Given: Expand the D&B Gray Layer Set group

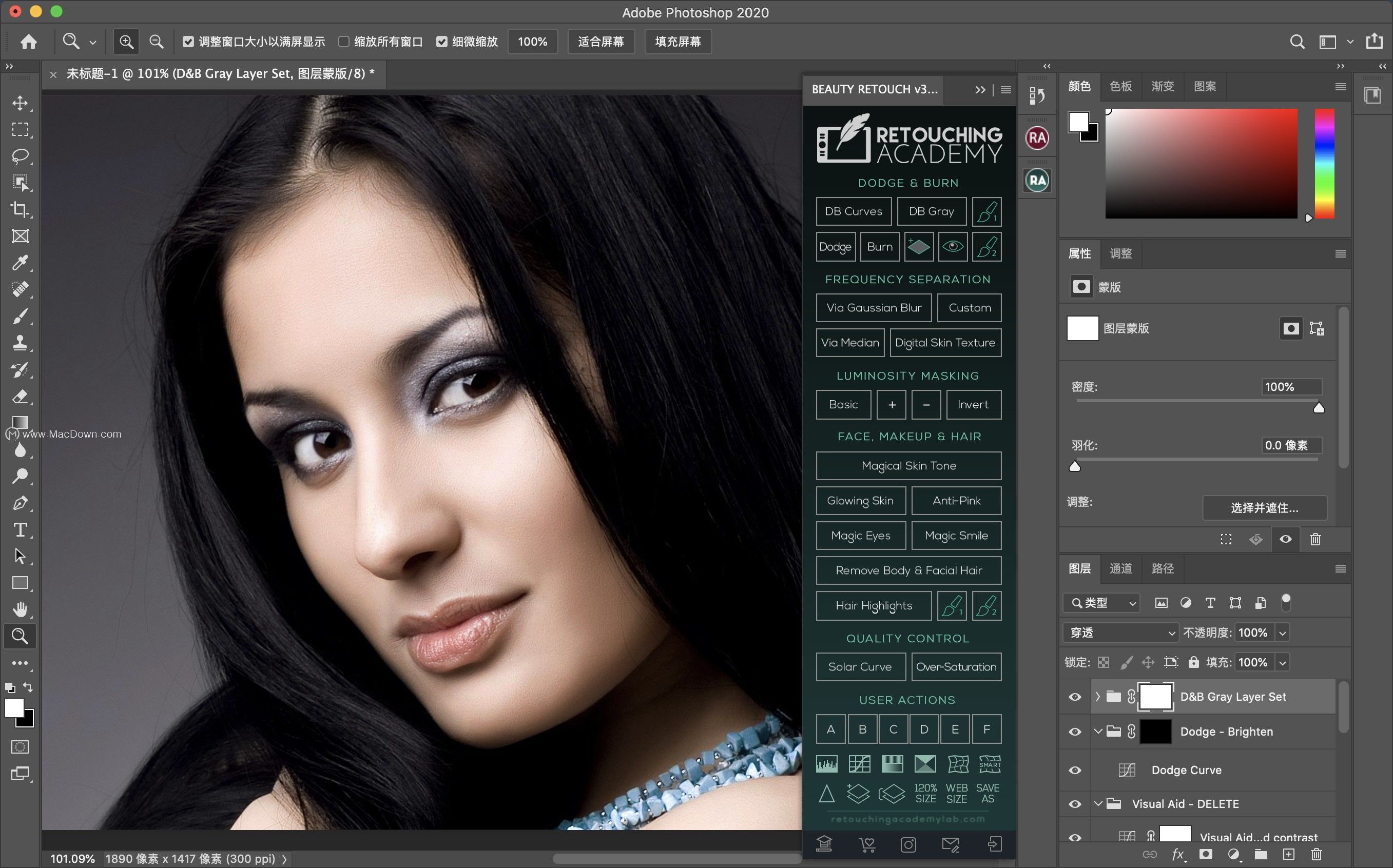Looking at the screenshot, I should pos(1098,696).
